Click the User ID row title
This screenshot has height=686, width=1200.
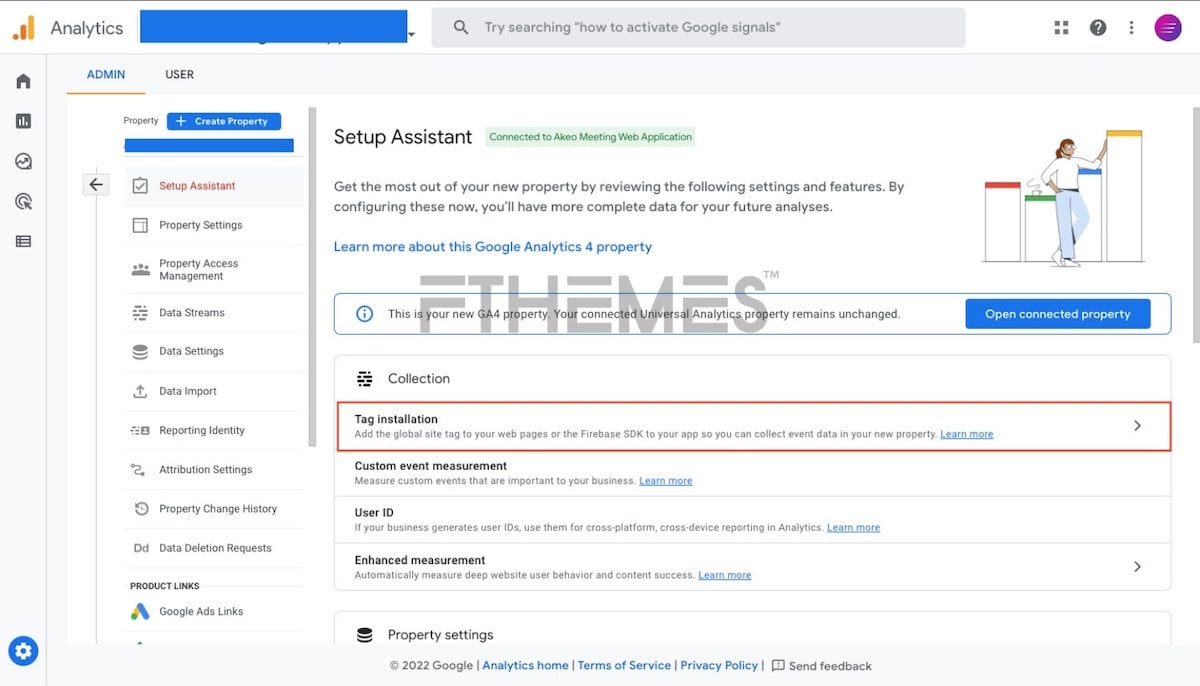pos(374,513)
